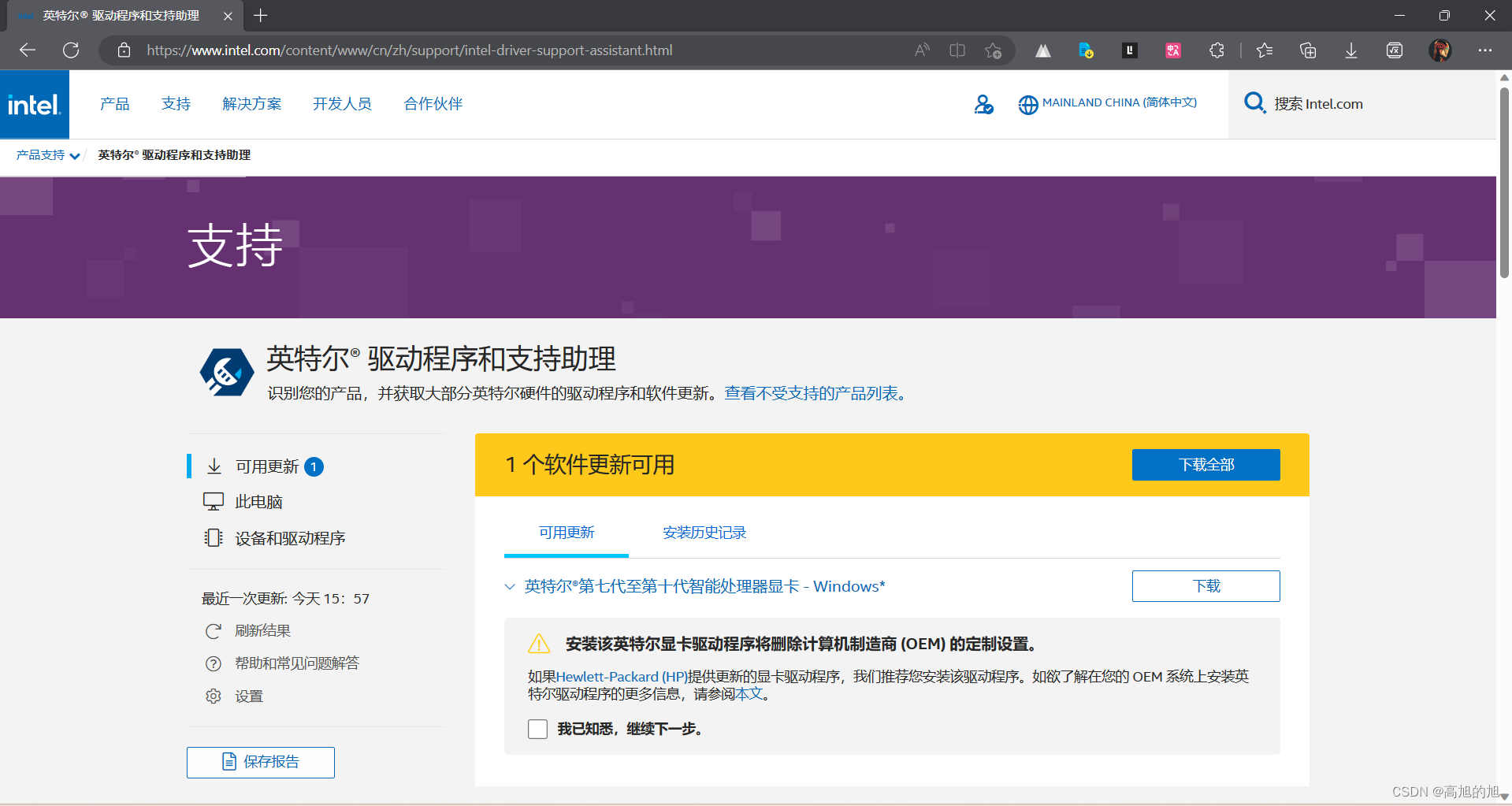Open collections icon in toolbar

pyautogui.click(x=1308, y=50)
